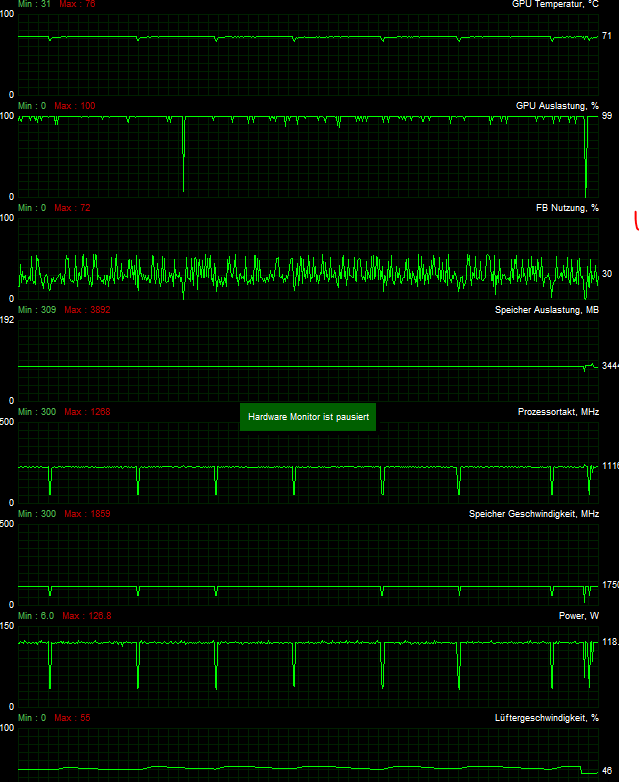Click the 'GPU Temperatur, °C' graph title
Viewport: 639px width, 782px height.
(x=555, y=4)
